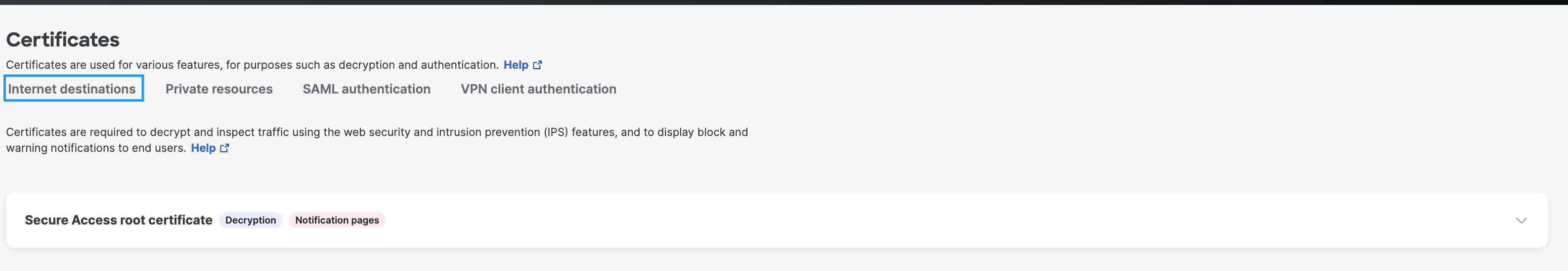
Task: Click the external-link icon after 'notifications to end users' Help
Action: [224, 148]
